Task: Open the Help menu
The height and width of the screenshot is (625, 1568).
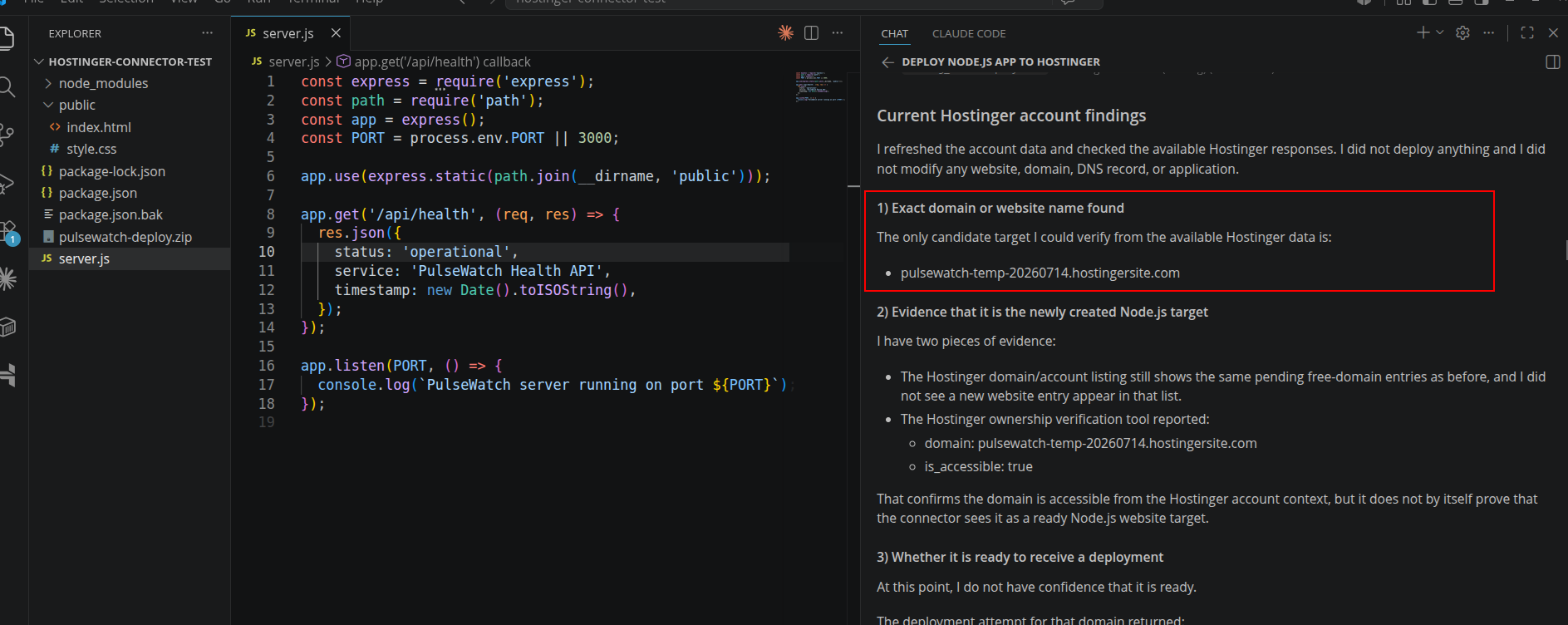Action: (369, 2)
